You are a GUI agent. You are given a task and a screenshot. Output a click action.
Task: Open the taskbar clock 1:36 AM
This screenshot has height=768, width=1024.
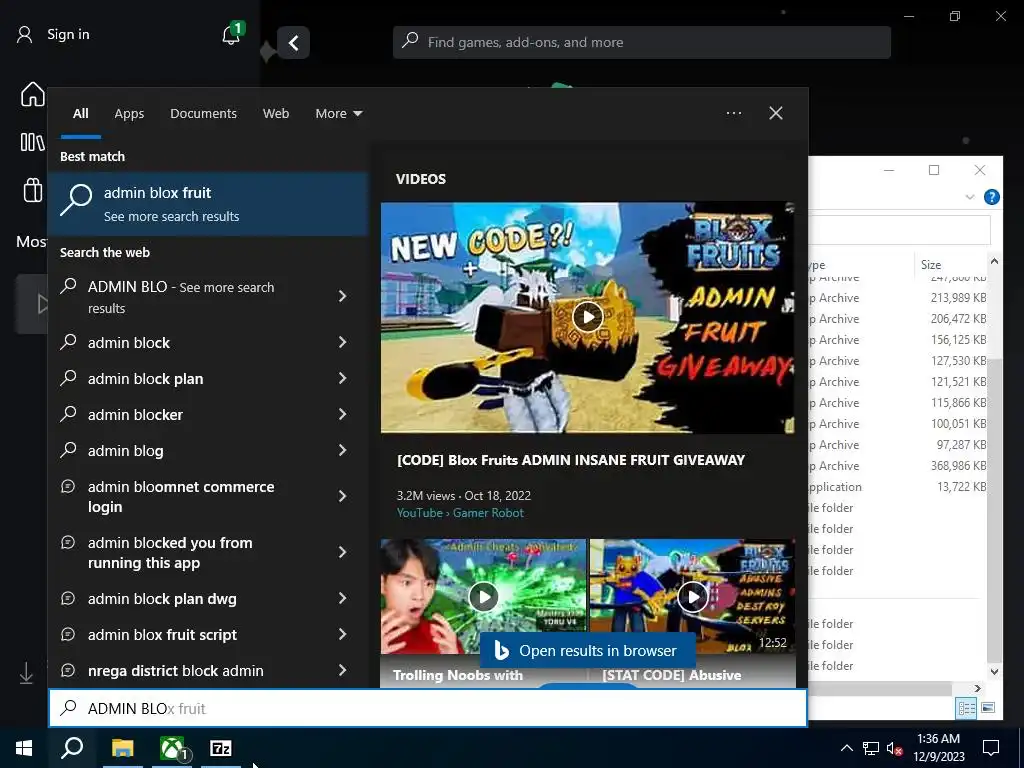938,748
